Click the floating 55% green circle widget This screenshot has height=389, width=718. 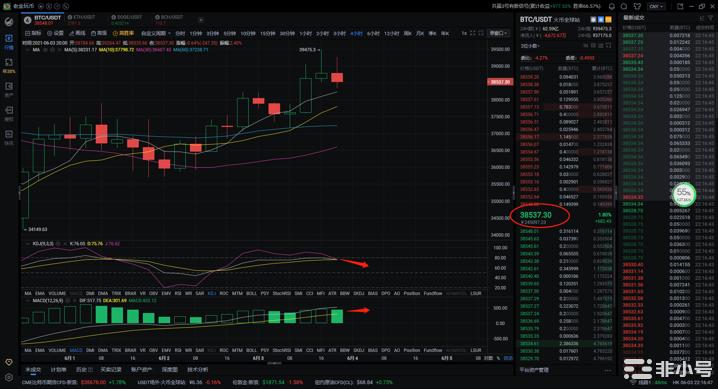(684, 194)
